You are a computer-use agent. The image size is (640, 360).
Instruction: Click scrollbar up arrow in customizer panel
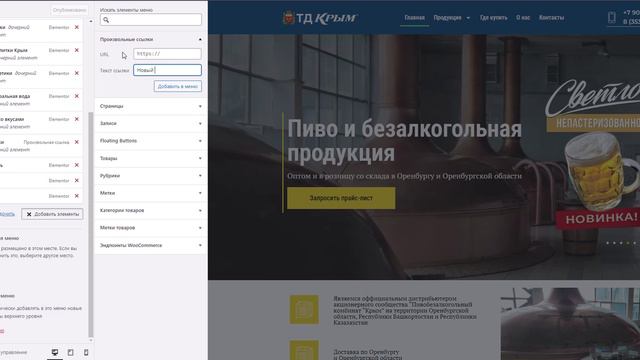pos(91,21)
